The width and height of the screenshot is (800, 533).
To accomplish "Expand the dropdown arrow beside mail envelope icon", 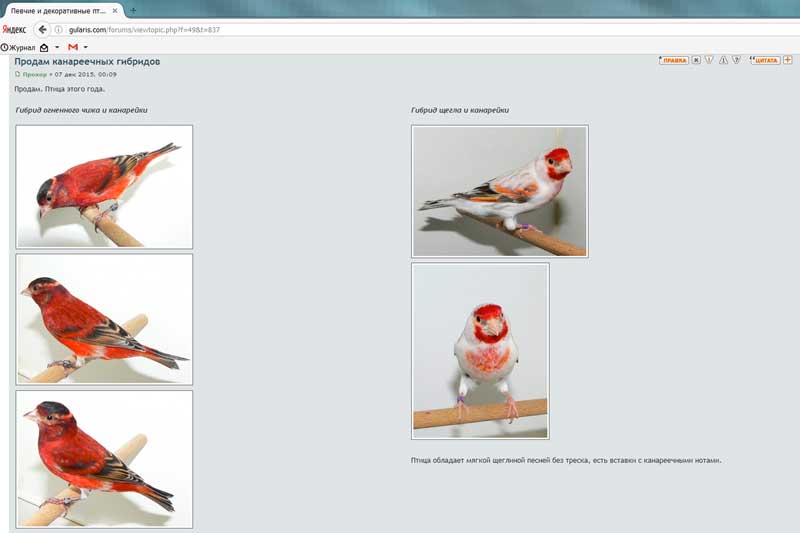I will click(x=57, y=47).
